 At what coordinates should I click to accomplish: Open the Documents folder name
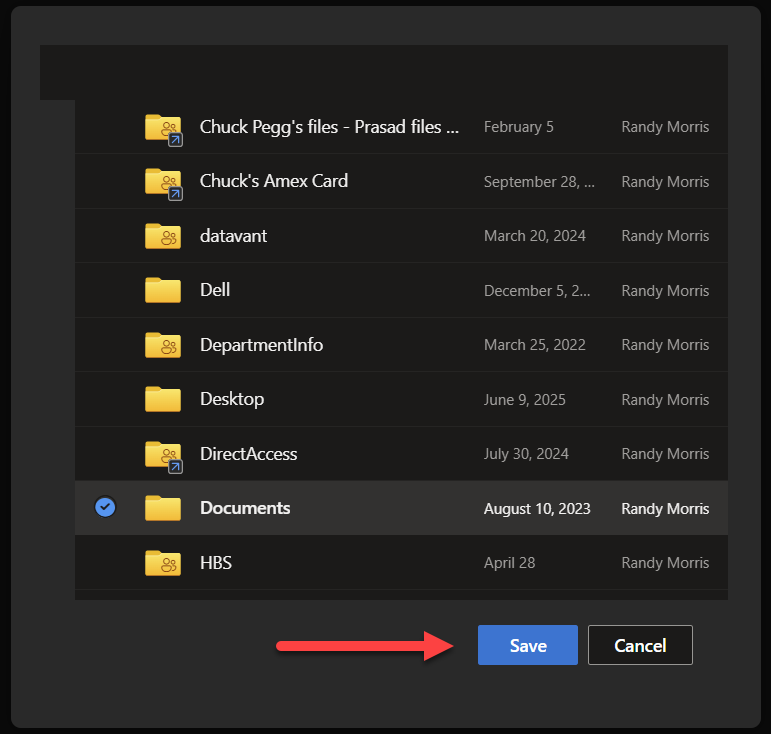coord(245,508)
